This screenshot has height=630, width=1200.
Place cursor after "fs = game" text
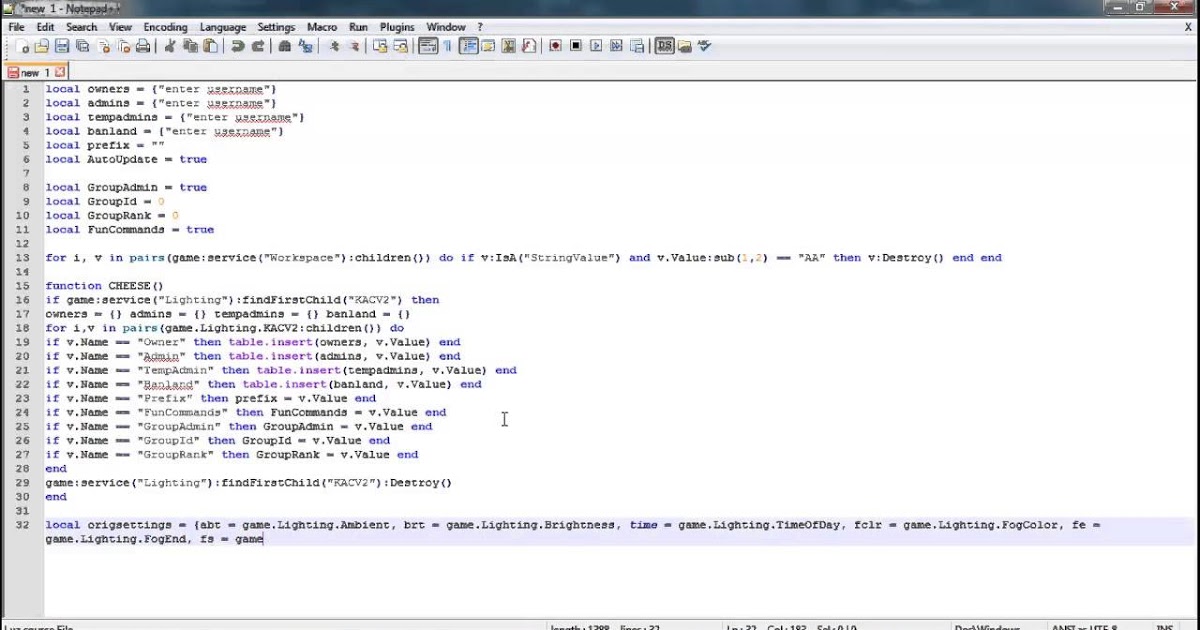264,539
